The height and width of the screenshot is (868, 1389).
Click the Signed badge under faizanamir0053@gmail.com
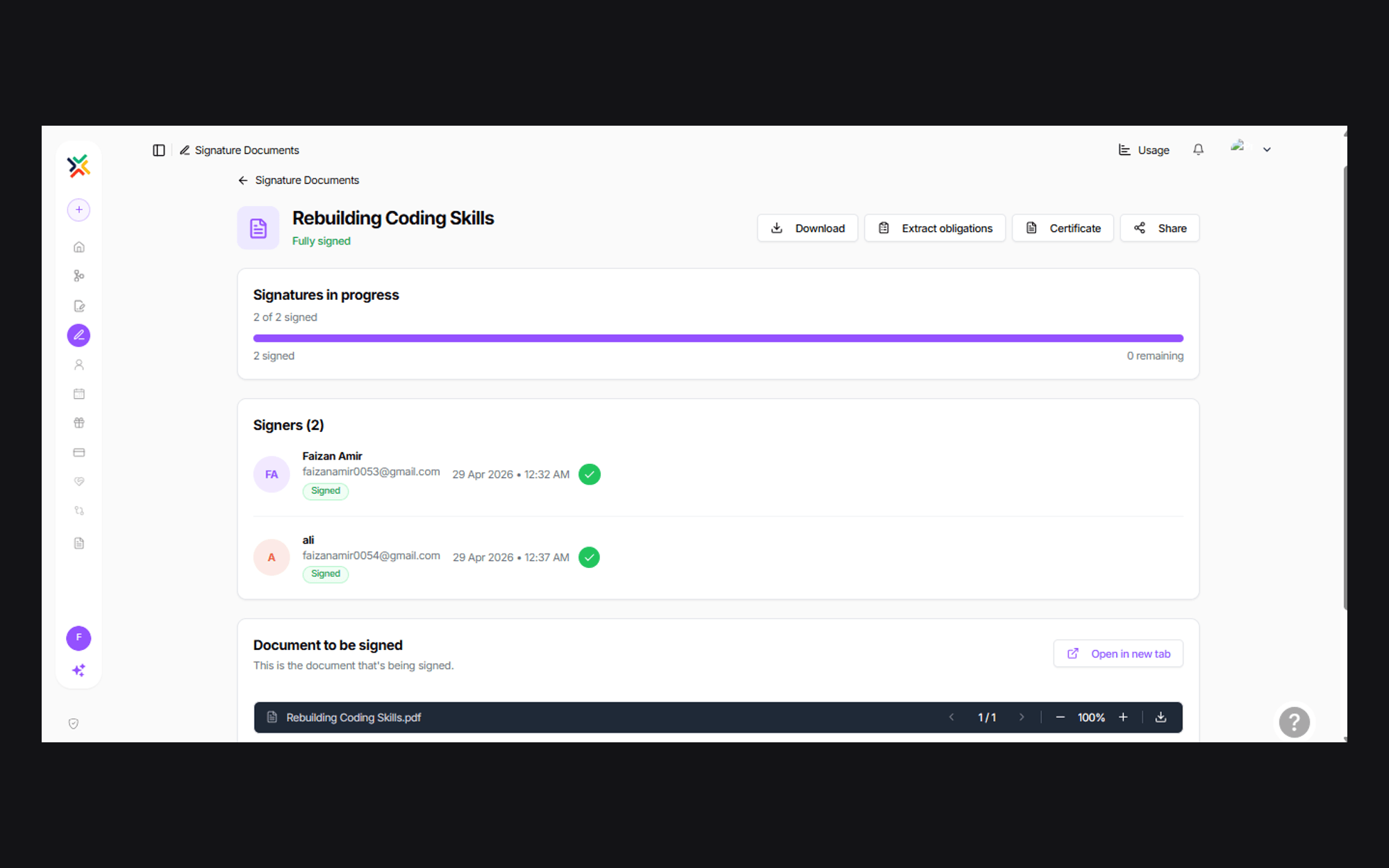tap(326, 491)
